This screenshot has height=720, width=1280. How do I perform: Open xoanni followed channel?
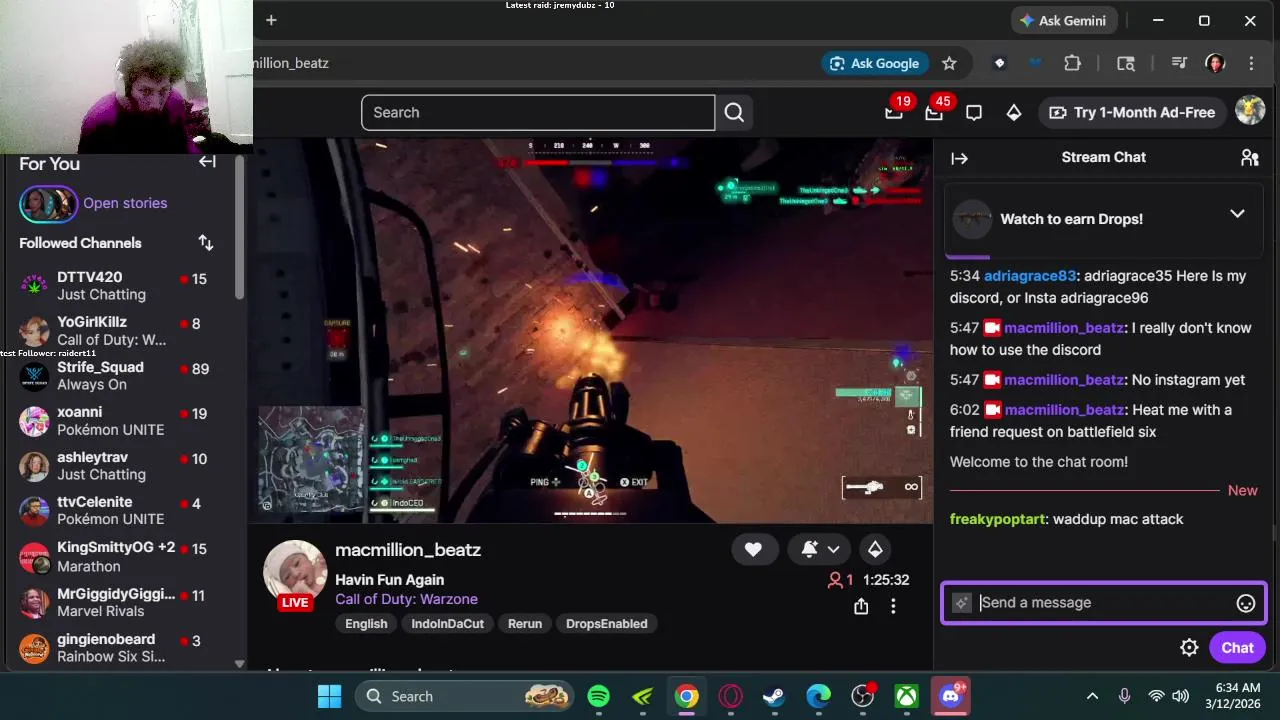[118, 420]
